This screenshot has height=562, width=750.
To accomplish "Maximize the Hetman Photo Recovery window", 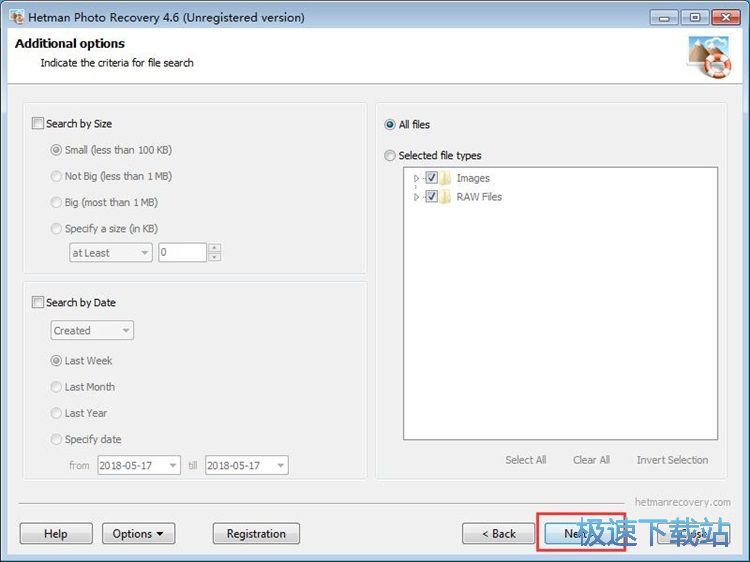I will point(695,18).
